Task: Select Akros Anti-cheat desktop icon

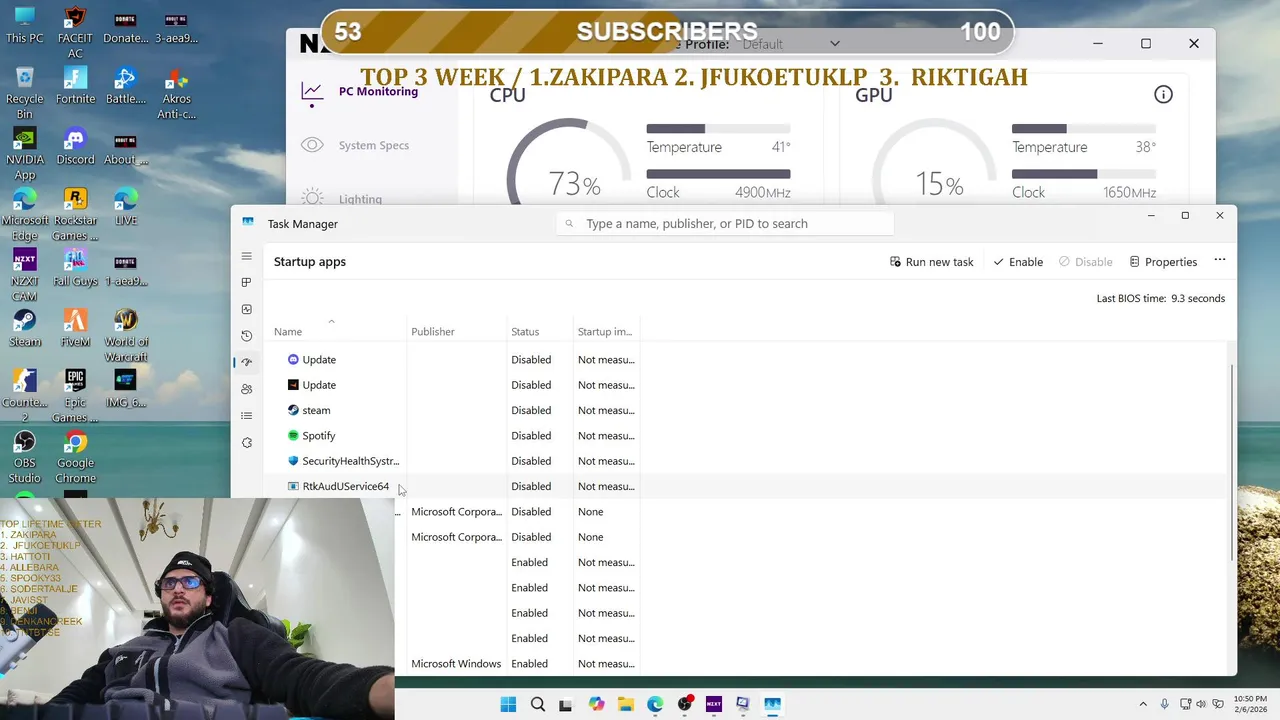Action: [176, 92]
